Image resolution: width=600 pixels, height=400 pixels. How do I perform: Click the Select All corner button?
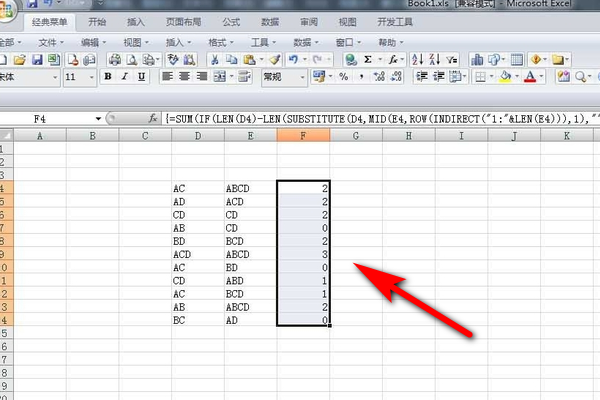[7, 136]
